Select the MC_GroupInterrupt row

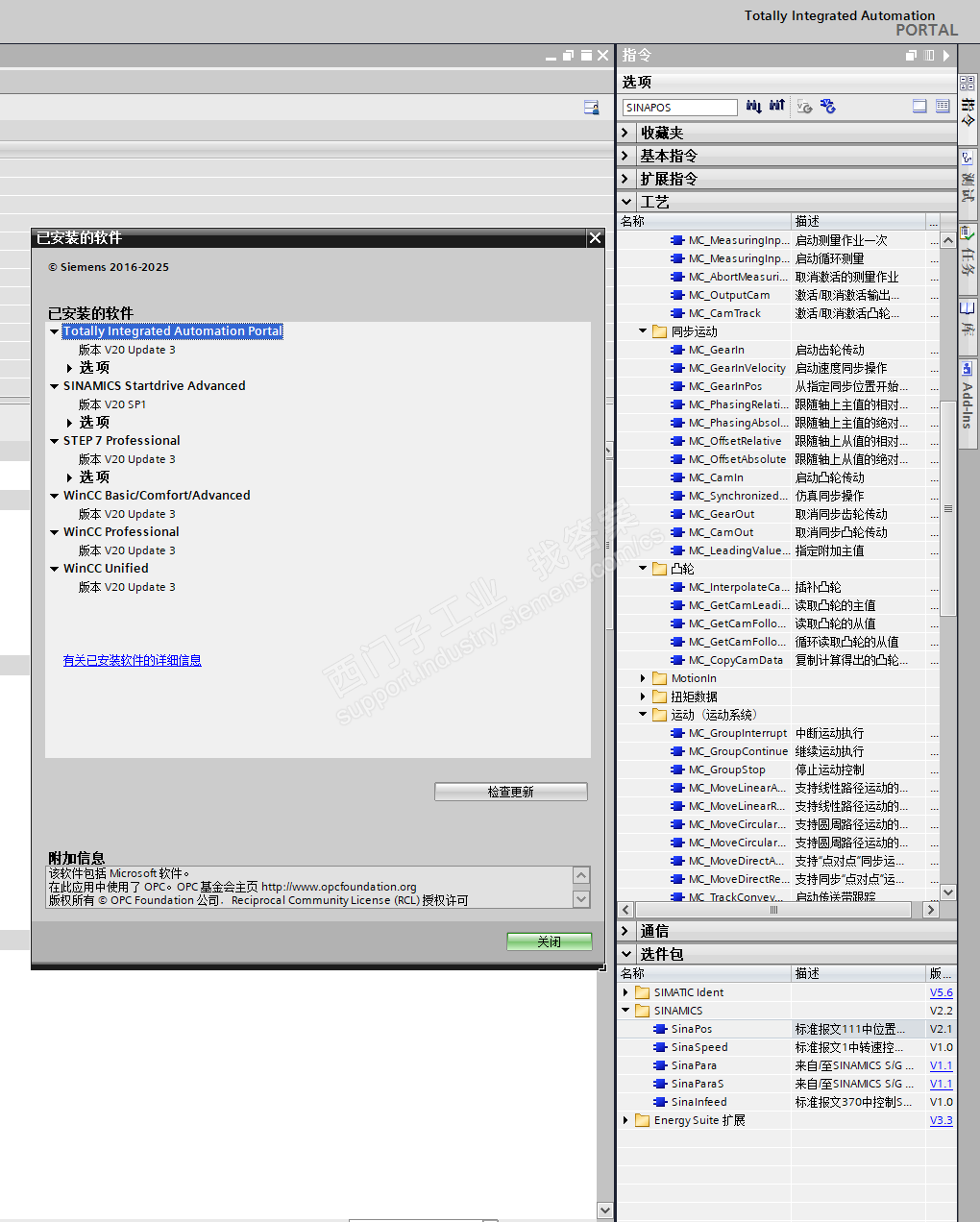[778, 733]
